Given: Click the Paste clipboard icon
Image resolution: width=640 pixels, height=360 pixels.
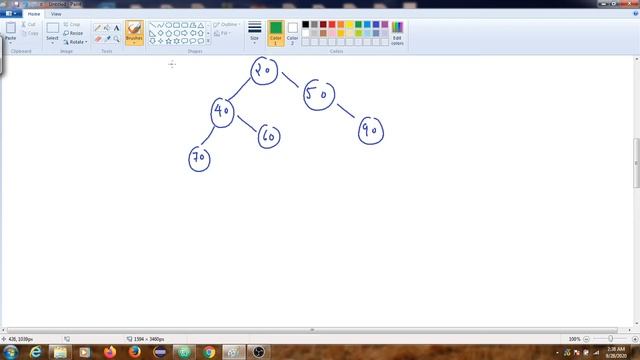Looking at the screenshot, I should [x=11, y=28].
